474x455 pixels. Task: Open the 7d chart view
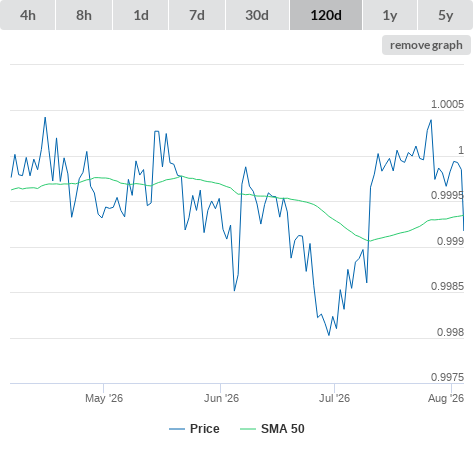pos(197,15)
